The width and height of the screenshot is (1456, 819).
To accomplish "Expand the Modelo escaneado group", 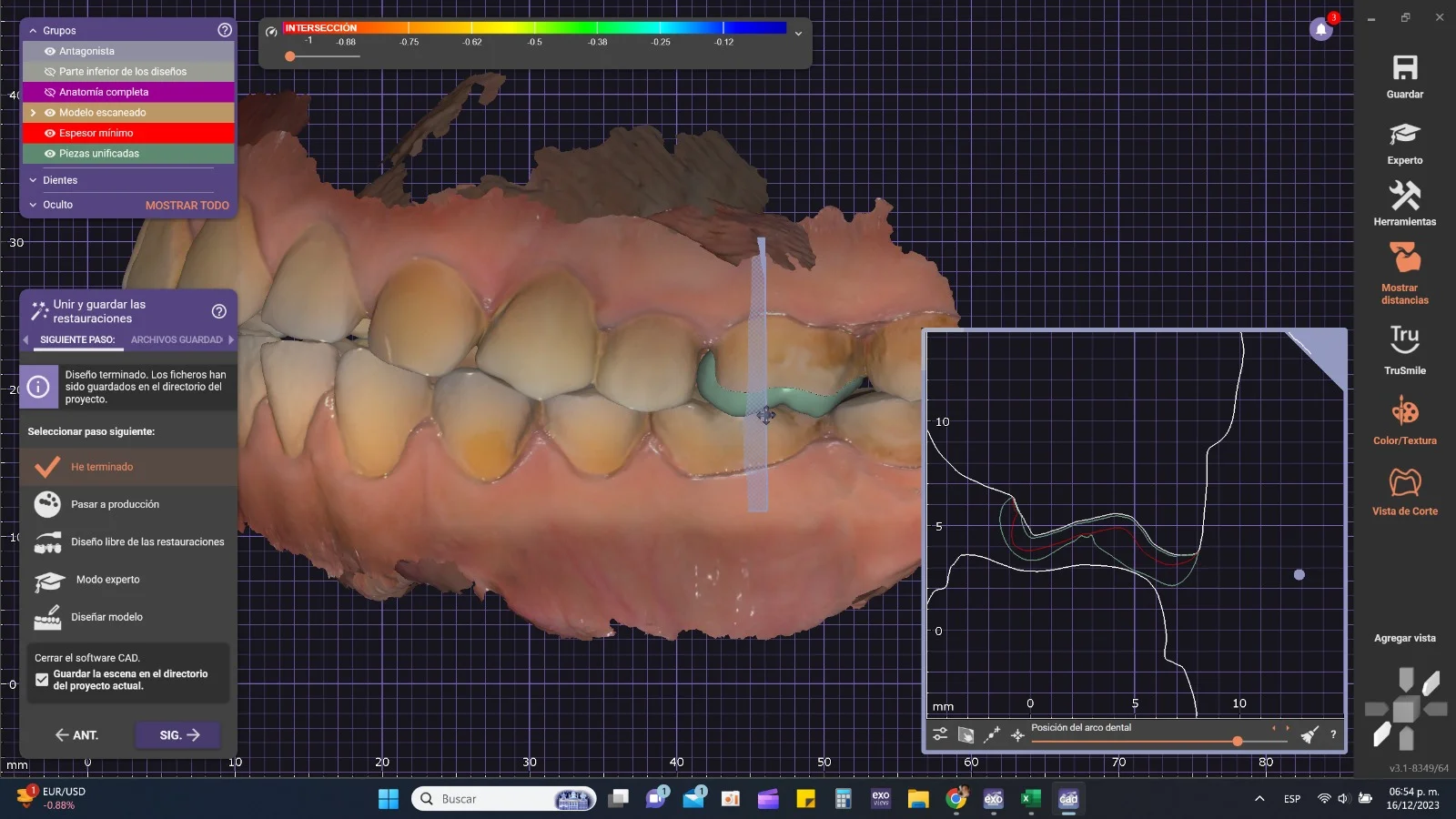I will pyautogui.click(x=34, y=113).
